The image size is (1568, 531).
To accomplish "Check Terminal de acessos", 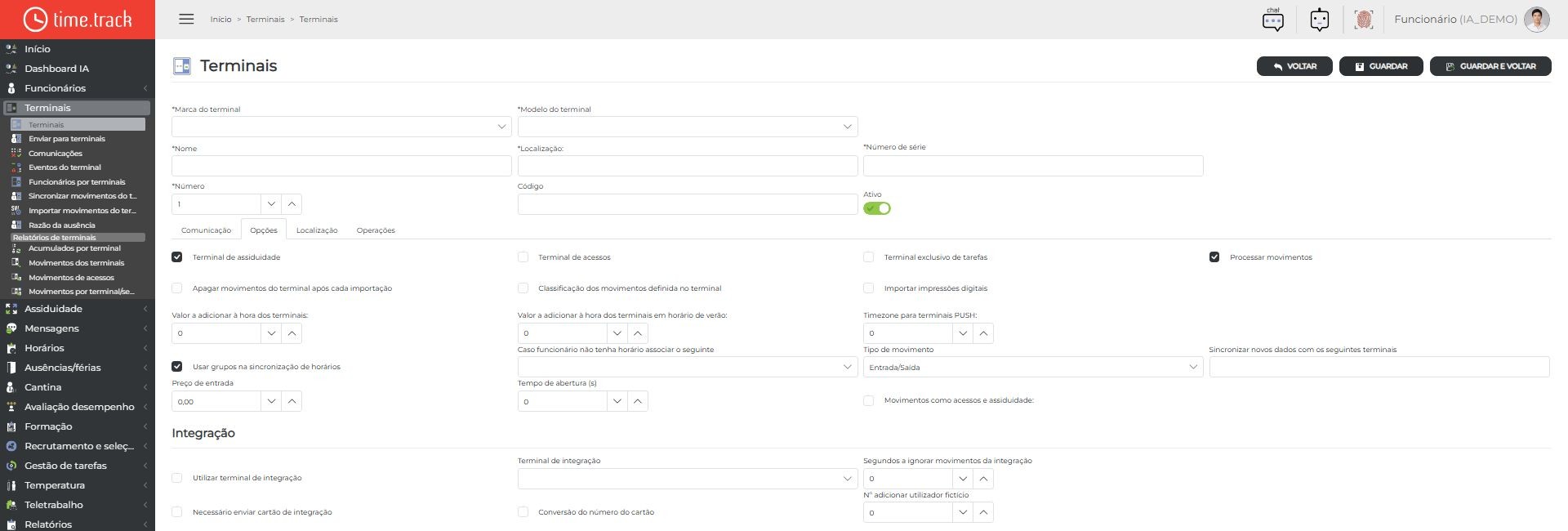I will coord(523,257).
